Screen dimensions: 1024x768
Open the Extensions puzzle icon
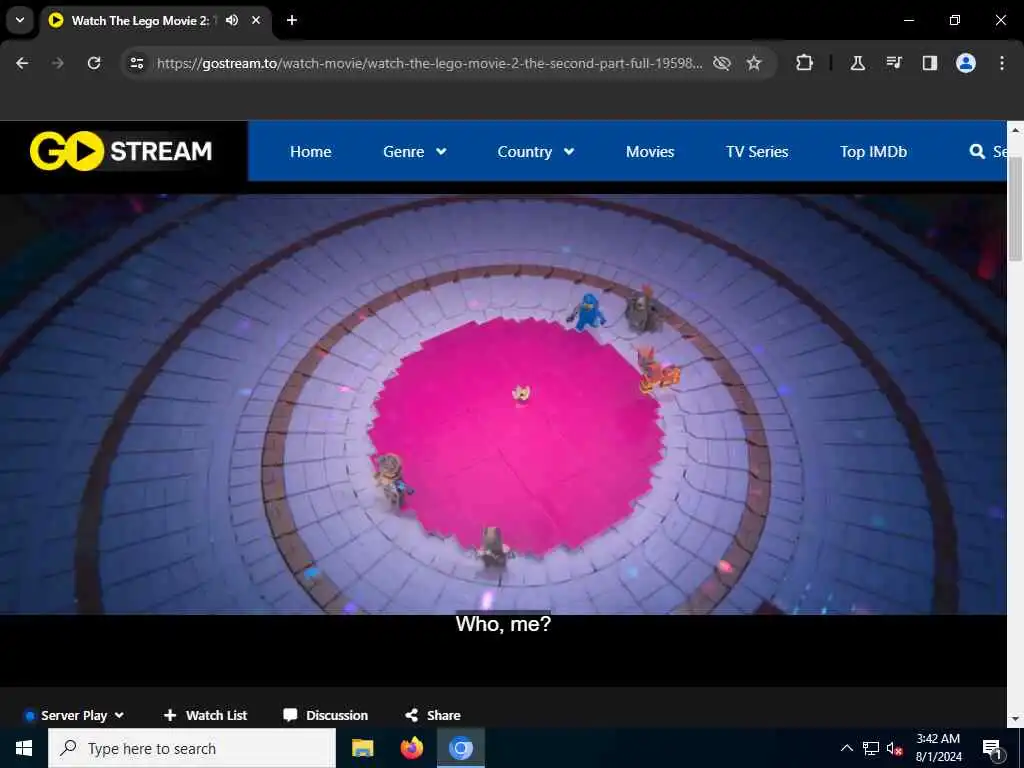[x=805, y=63]
